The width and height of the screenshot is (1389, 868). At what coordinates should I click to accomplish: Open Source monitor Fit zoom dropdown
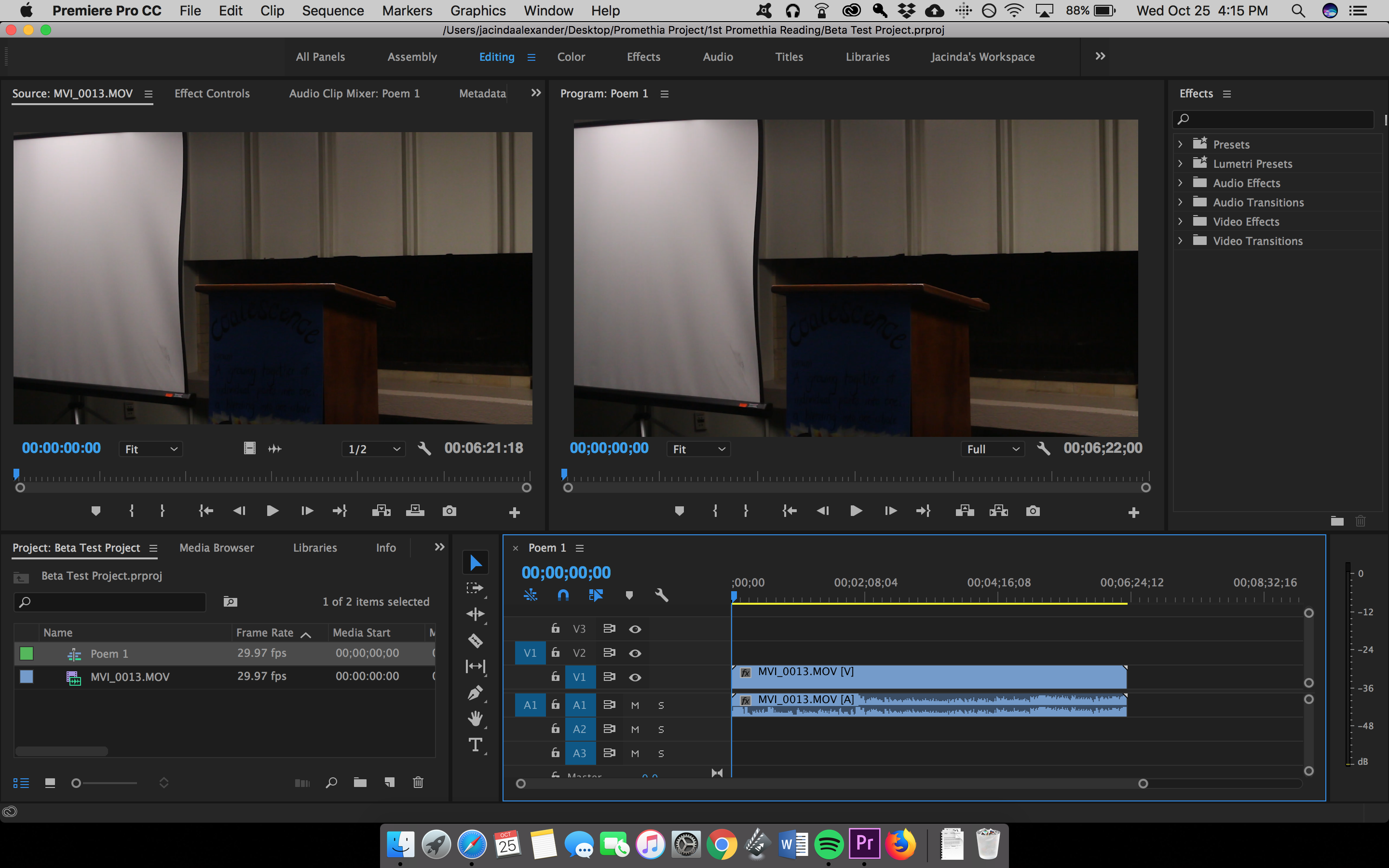coord(151,449)
